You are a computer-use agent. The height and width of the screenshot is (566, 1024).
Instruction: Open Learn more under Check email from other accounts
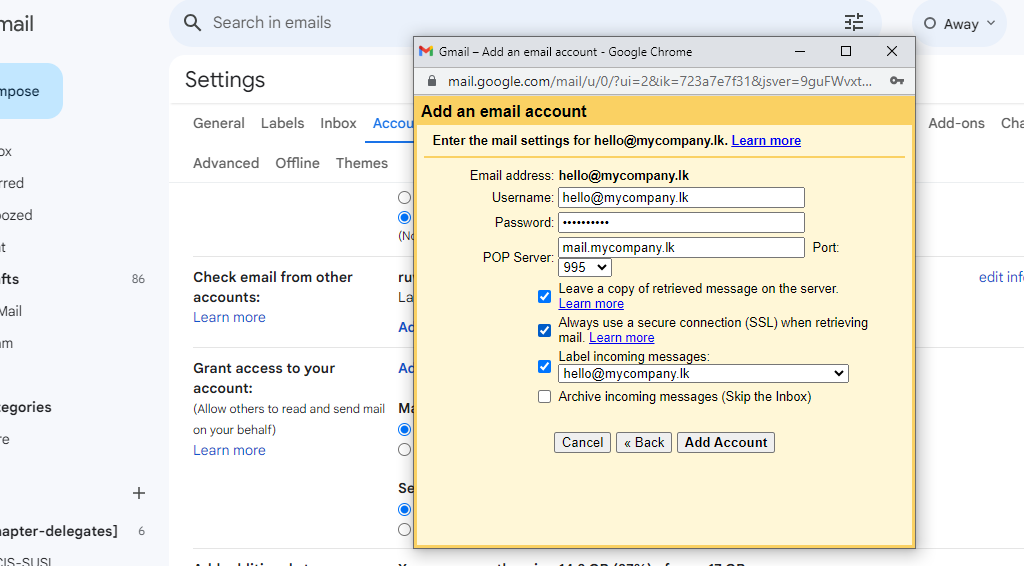(x=229, y=317)
